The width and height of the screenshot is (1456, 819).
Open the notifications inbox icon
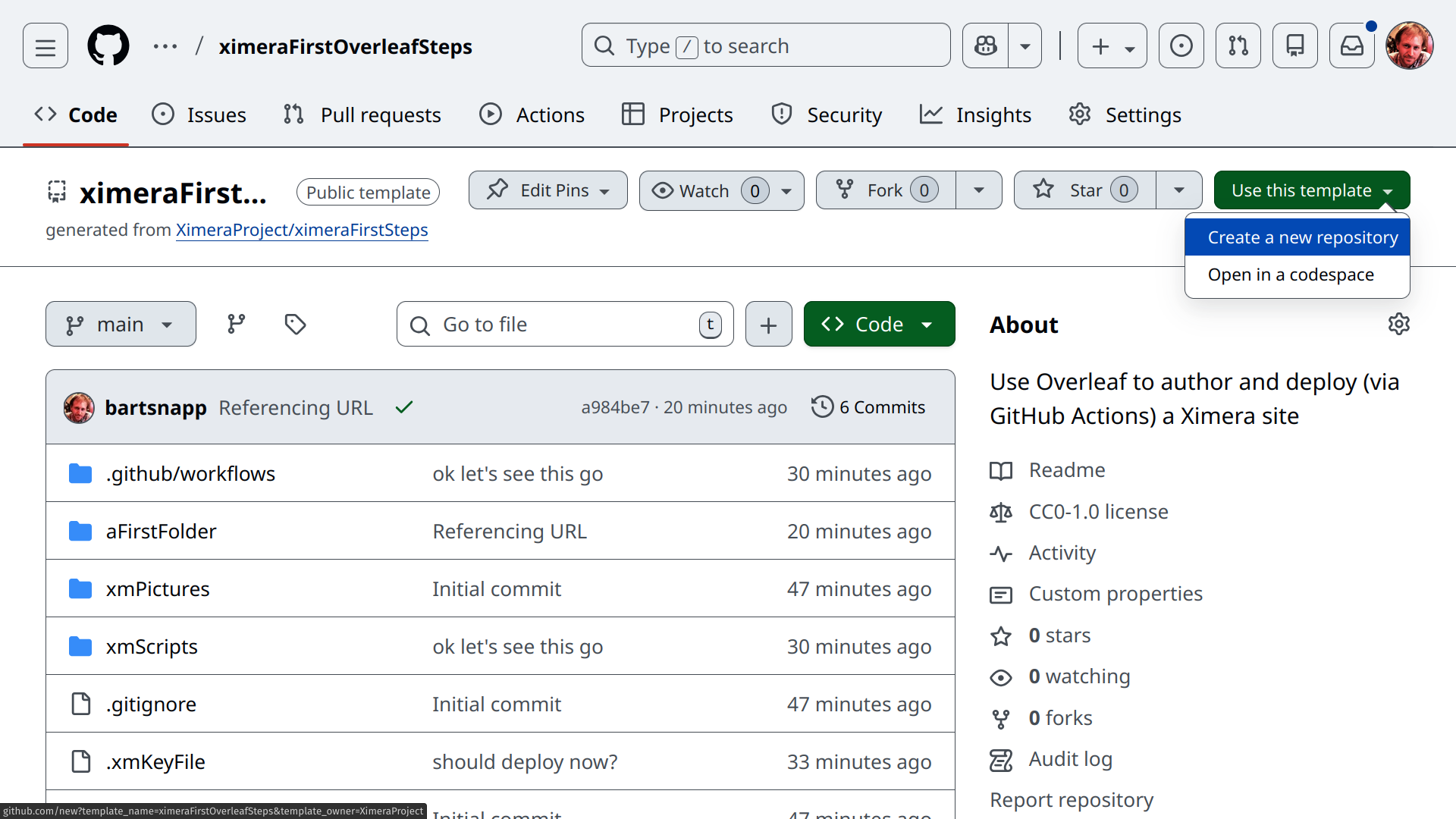coord(1351,46)
